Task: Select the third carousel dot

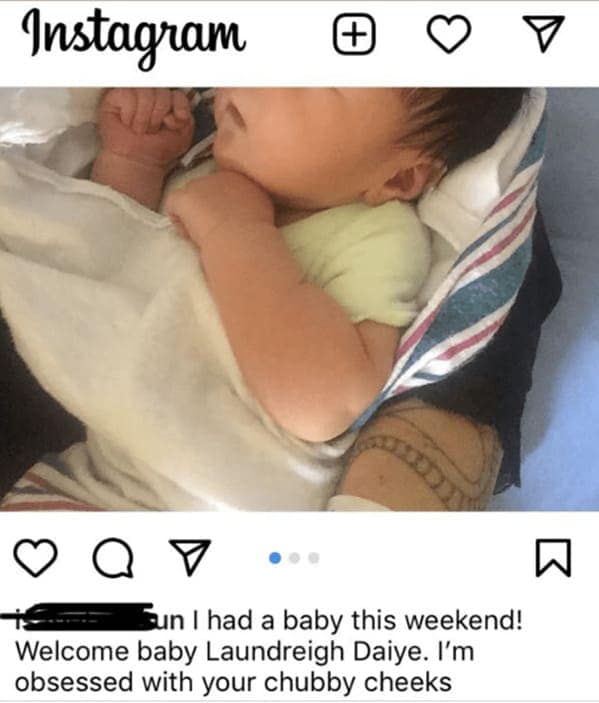Action: click(x=314, y=558)
